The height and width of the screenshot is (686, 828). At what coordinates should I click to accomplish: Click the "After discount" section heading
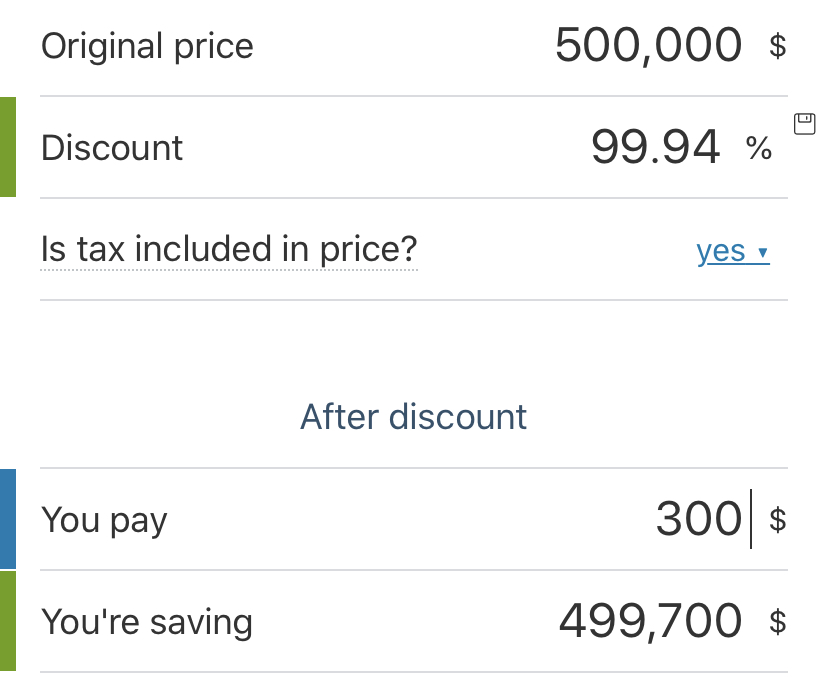(413, 417)
